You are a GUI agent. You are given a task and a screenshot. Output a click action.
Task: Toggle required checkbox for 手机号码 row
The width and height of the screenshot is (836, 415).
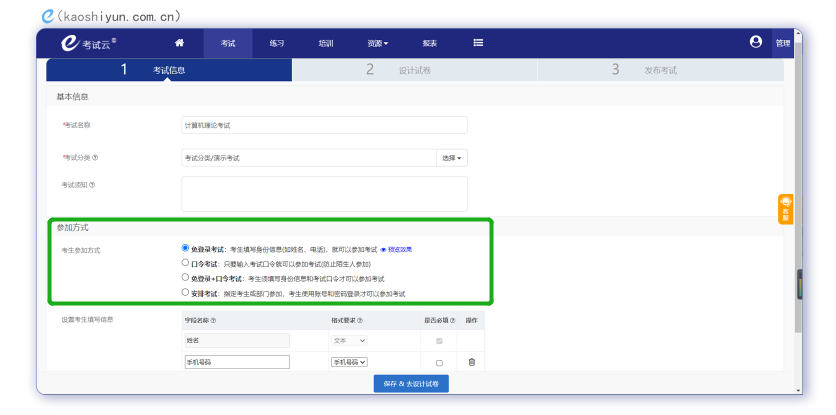pos(439,363)
